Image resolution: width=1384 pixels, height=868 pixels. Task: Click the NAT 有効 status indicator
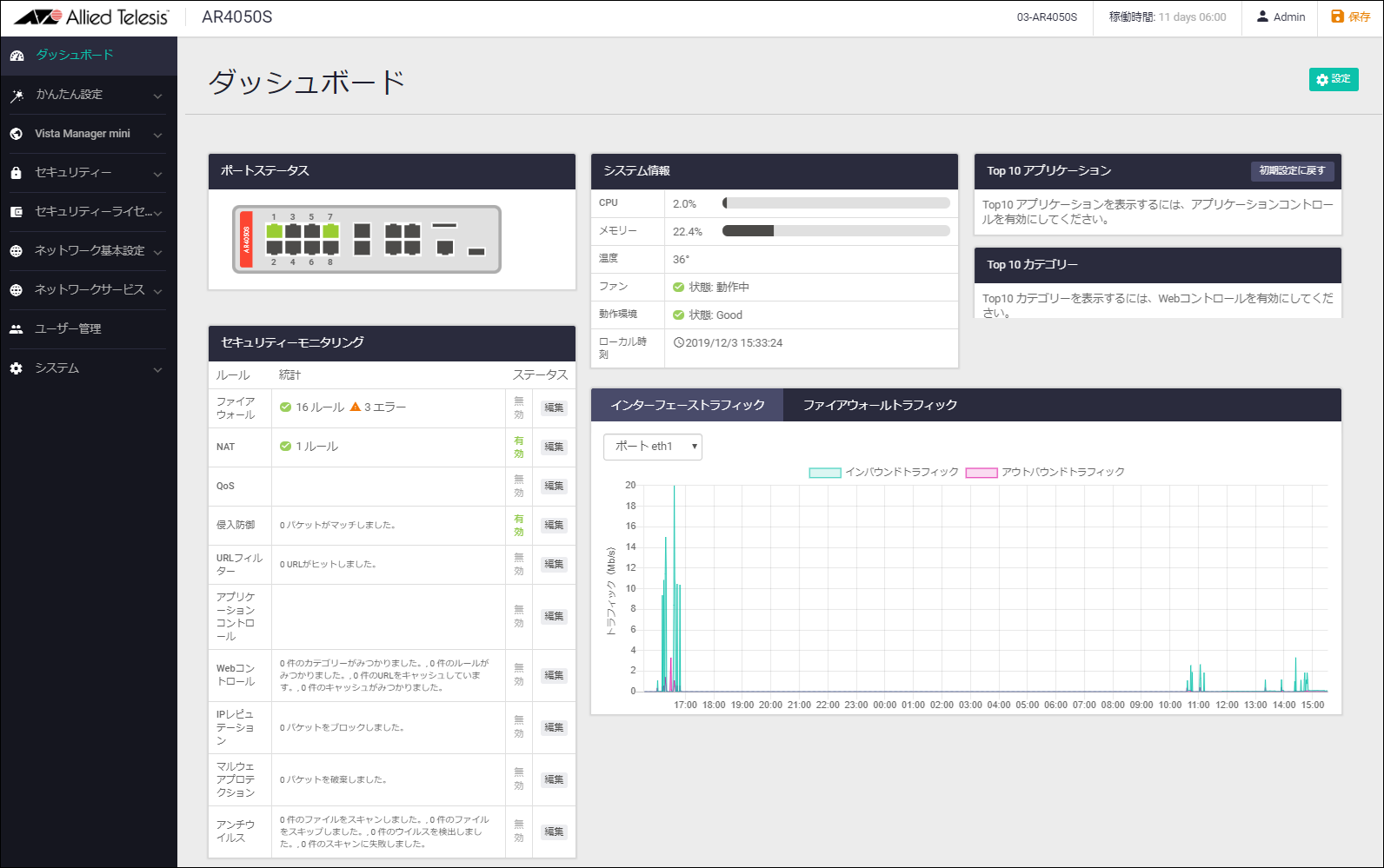click(x=519, y=447)
